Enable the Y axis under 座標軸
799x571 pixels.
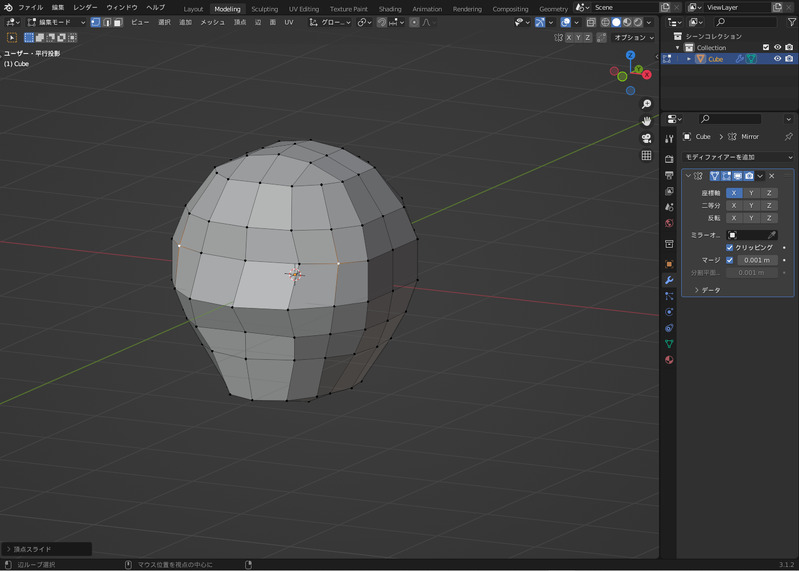[x=751, y=192]
